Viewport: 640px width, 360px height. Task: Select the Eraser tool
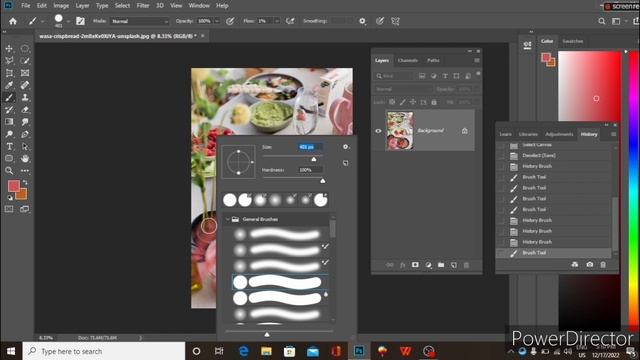click(25, 110)
